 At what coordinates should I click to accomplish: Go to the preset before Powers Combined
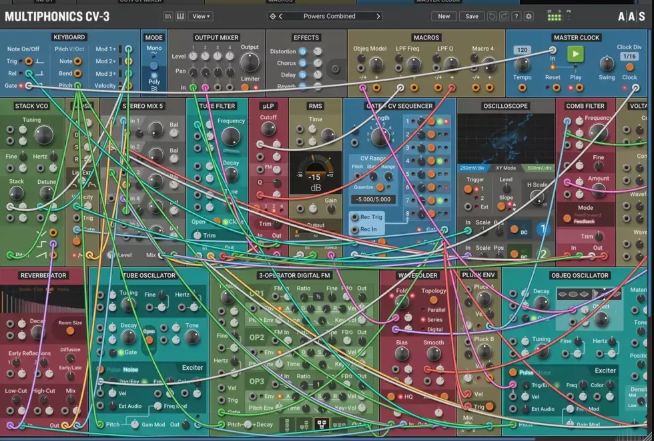(x=281, y=16)
